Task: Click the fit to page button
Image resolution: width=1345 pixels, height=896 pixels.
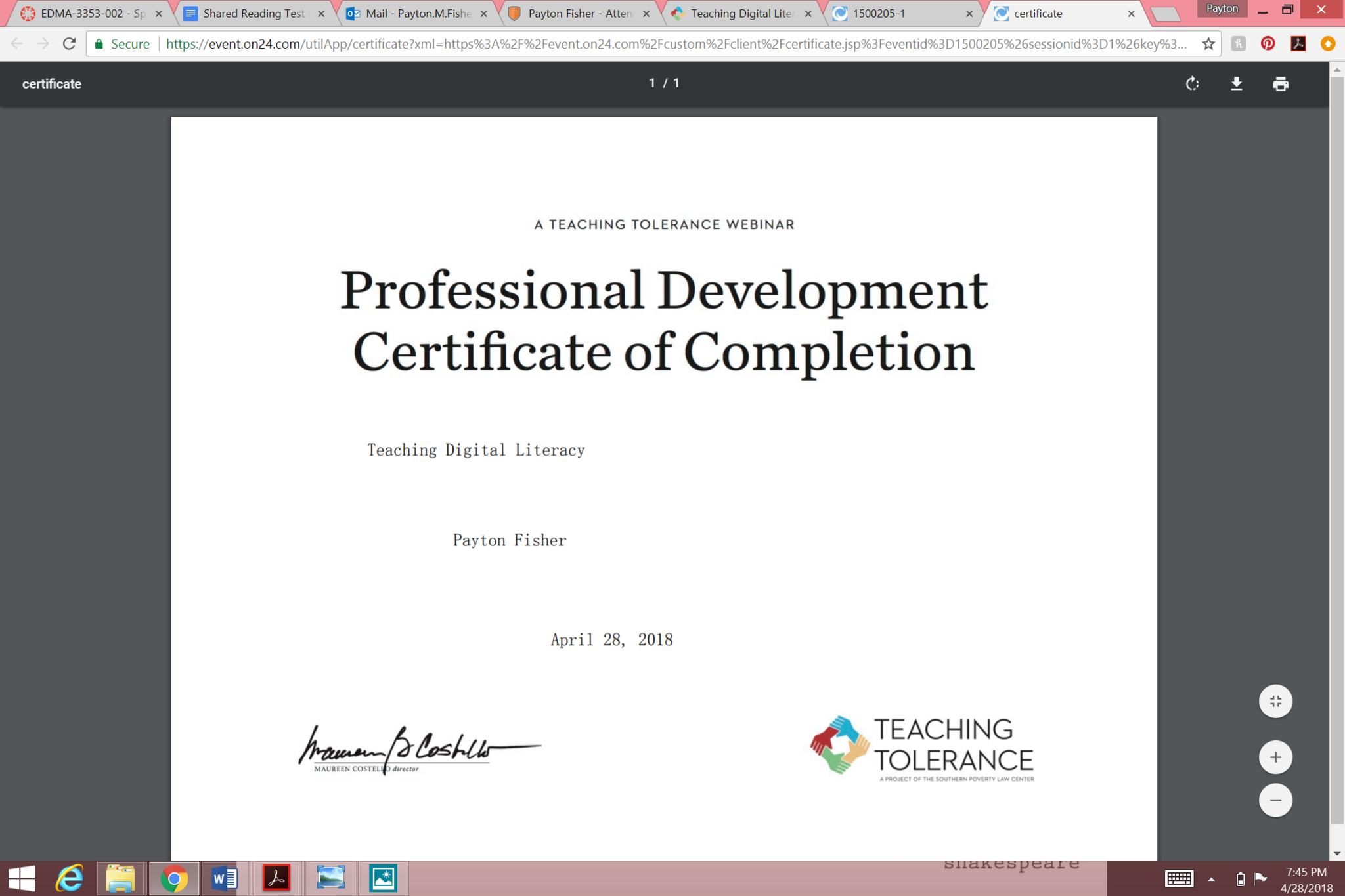Action: (x=1275, y=701)
